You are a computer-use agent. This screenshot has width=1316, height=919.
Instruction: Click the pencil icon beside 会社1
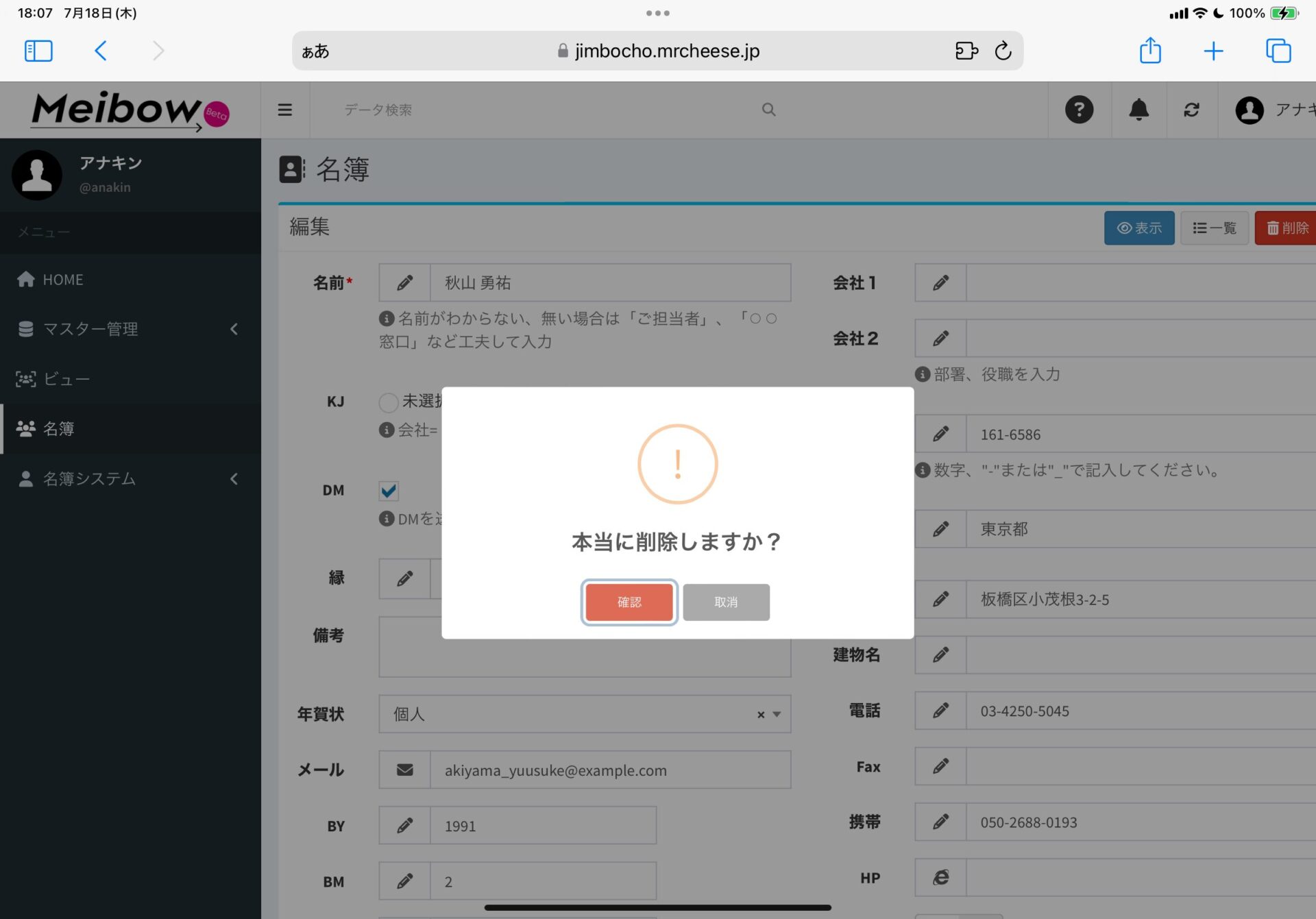(x=940, y=282)
